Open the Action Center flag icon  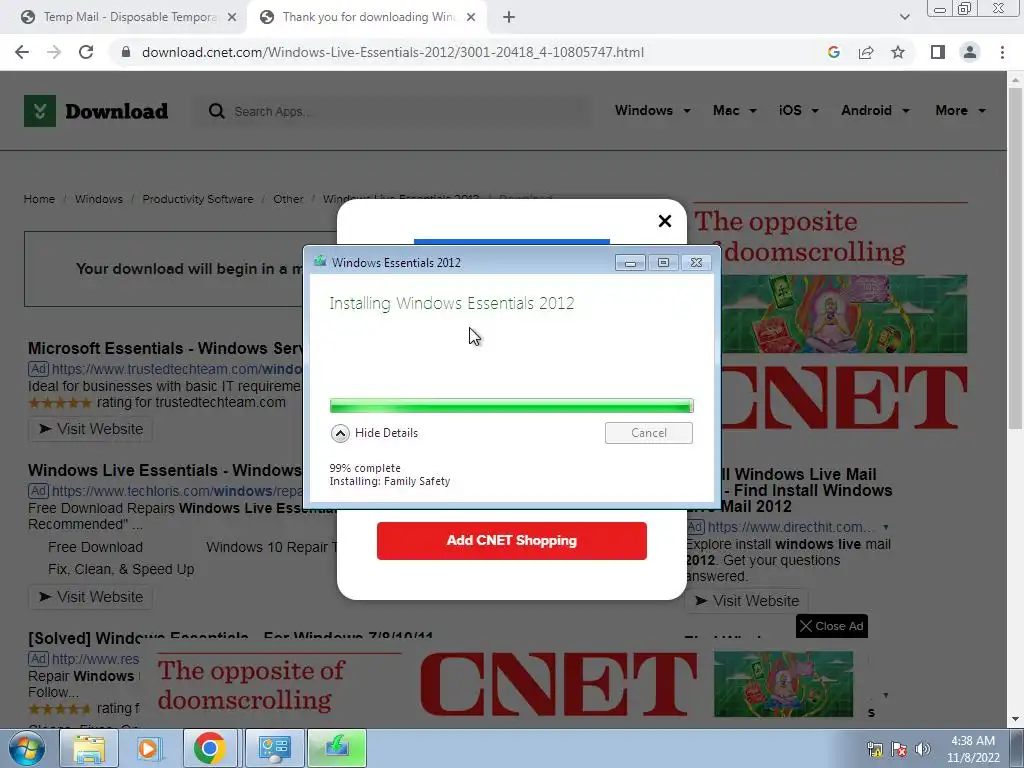pyautogui.click(x=899, y=749)
